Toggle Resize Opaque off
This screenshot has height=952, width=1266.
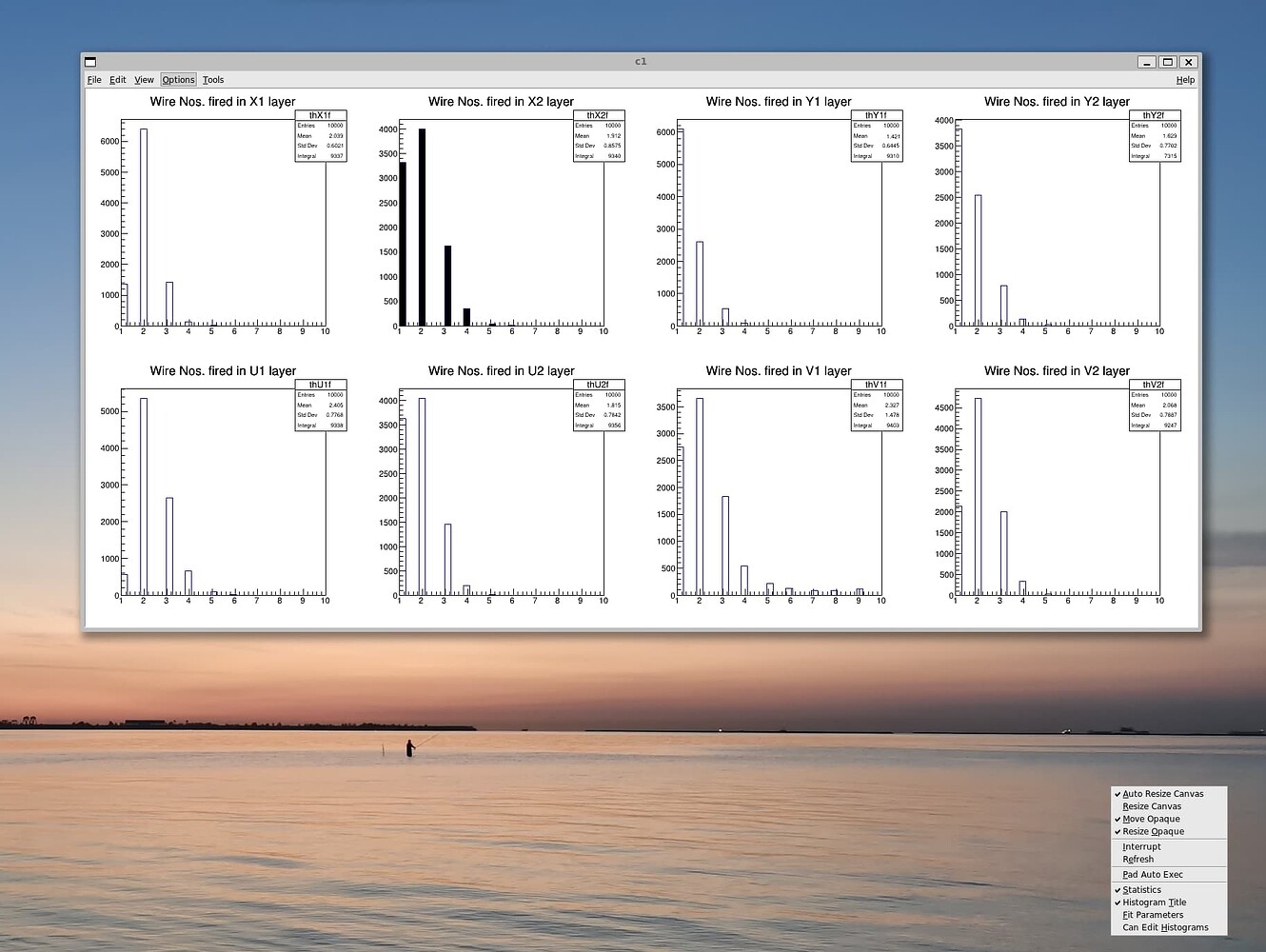(1169, 831)
